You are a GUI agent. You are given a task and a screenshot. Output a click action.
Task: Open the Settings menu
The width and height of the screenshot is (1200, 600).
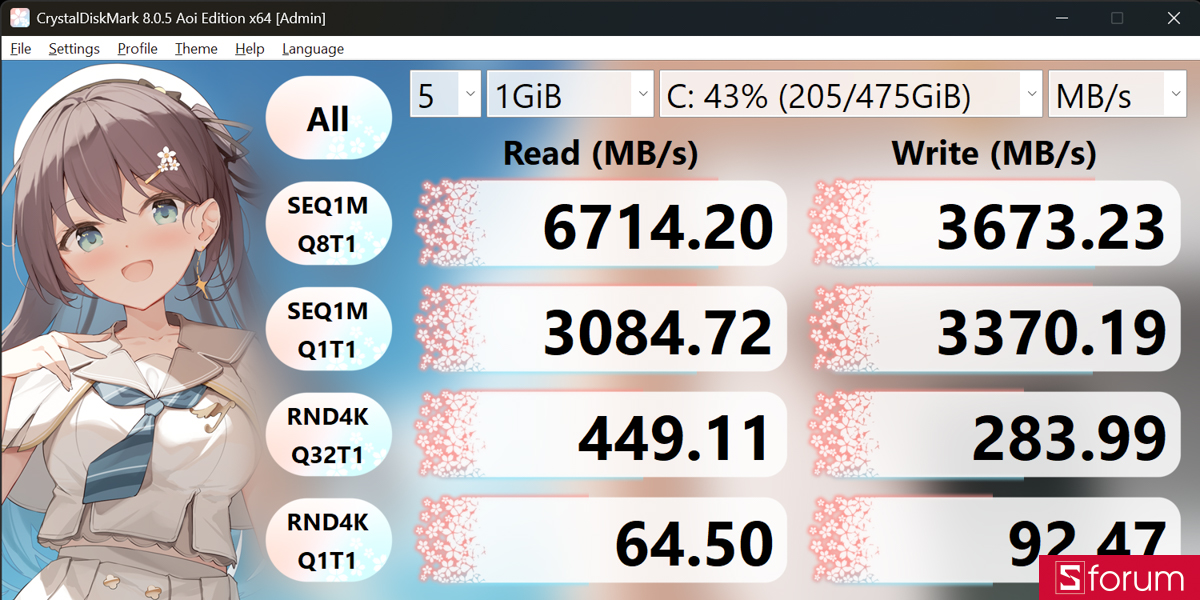point(74,49)
